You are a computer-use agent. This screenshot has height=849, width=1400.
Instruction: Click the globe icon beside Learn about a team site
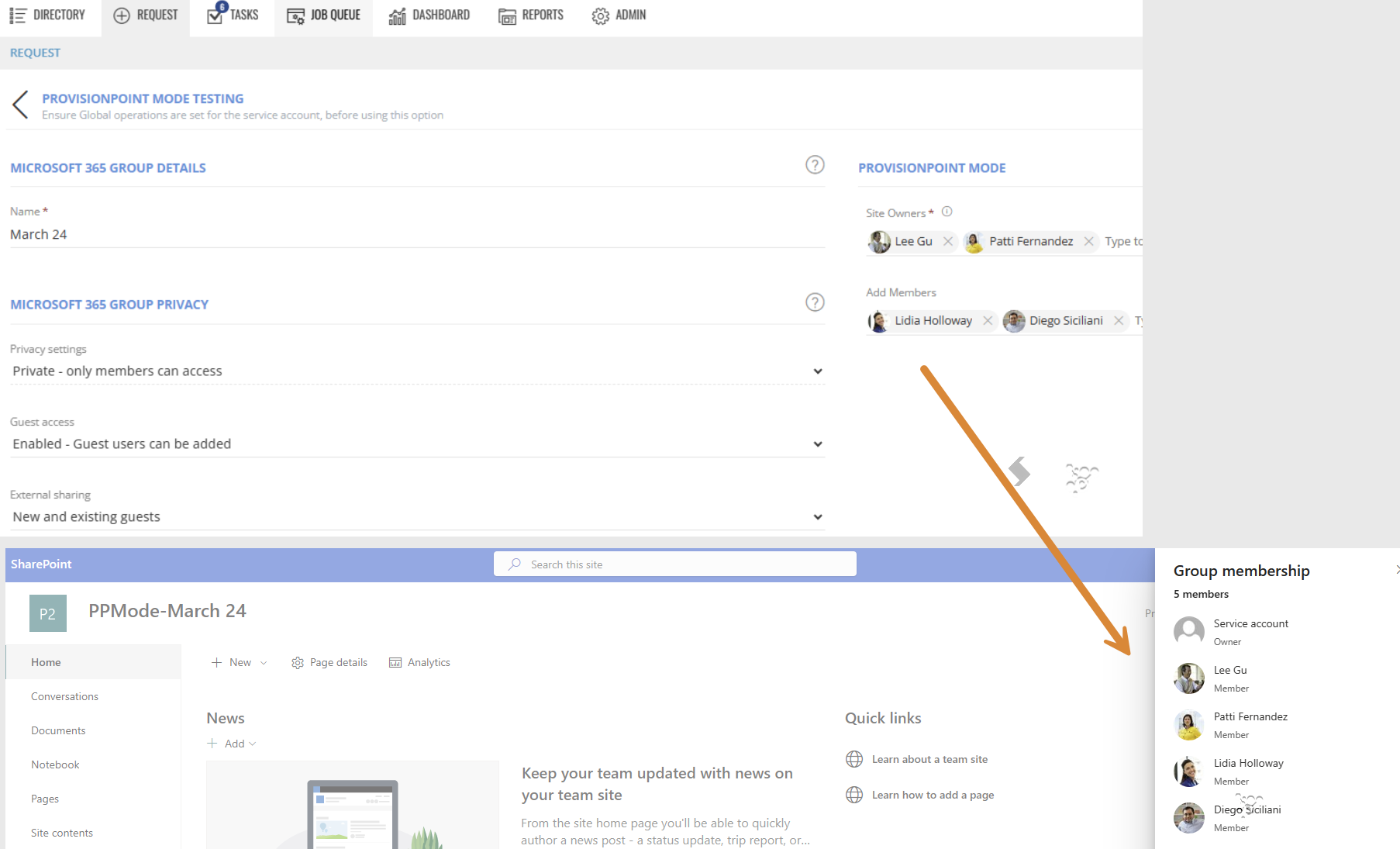point(854,759)
